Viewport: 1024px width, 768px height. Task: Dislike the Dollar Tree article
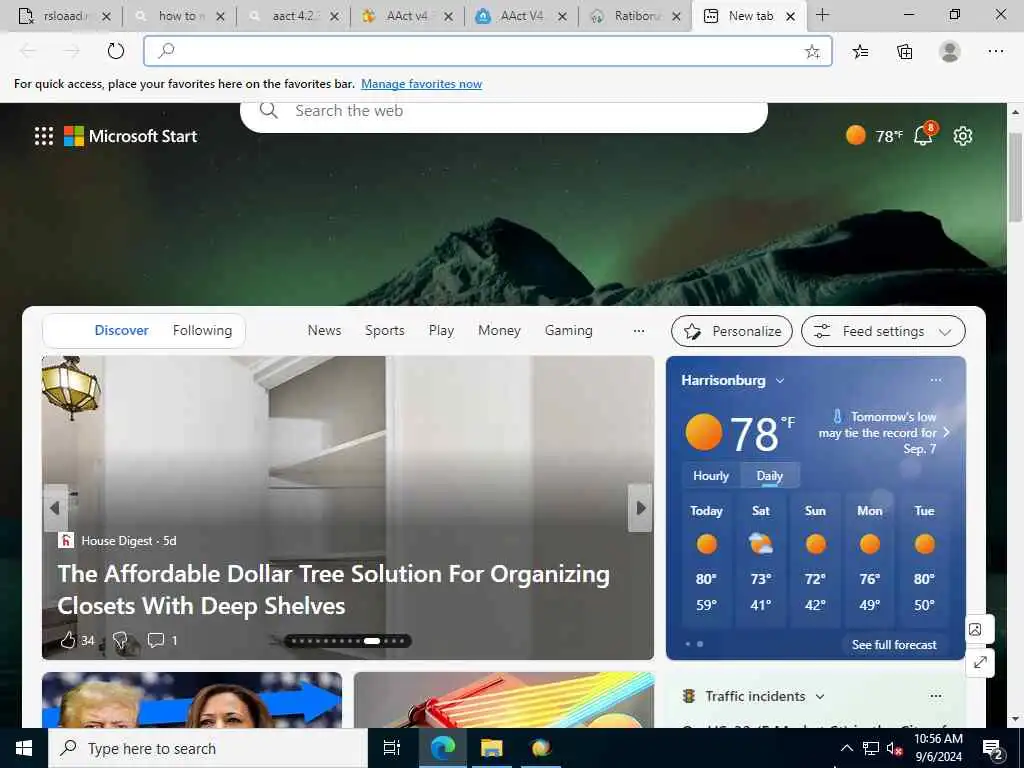click(x=120, y=640)
